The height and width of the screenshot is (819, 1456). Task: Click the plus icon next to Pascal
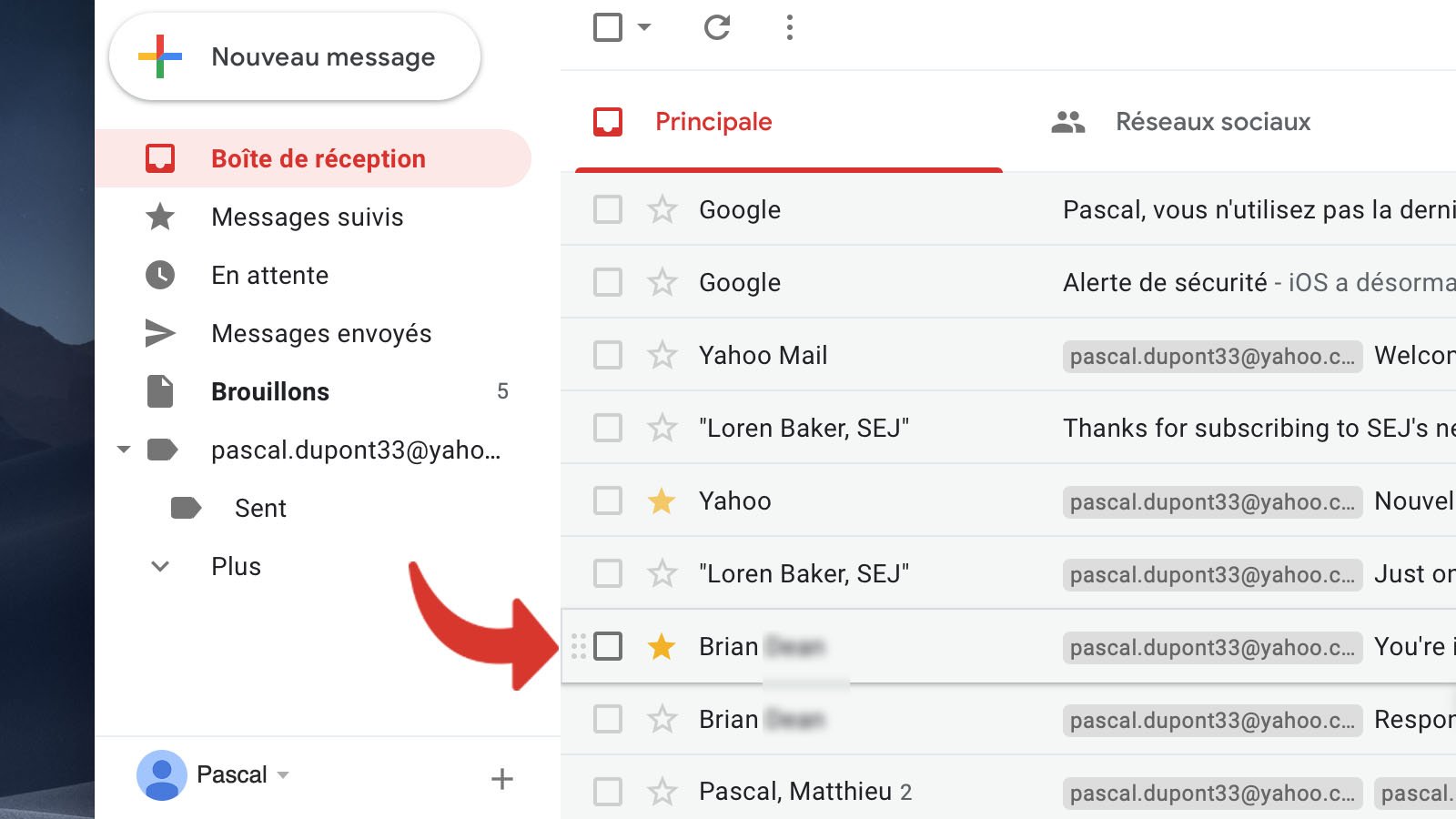pos(501,778)
